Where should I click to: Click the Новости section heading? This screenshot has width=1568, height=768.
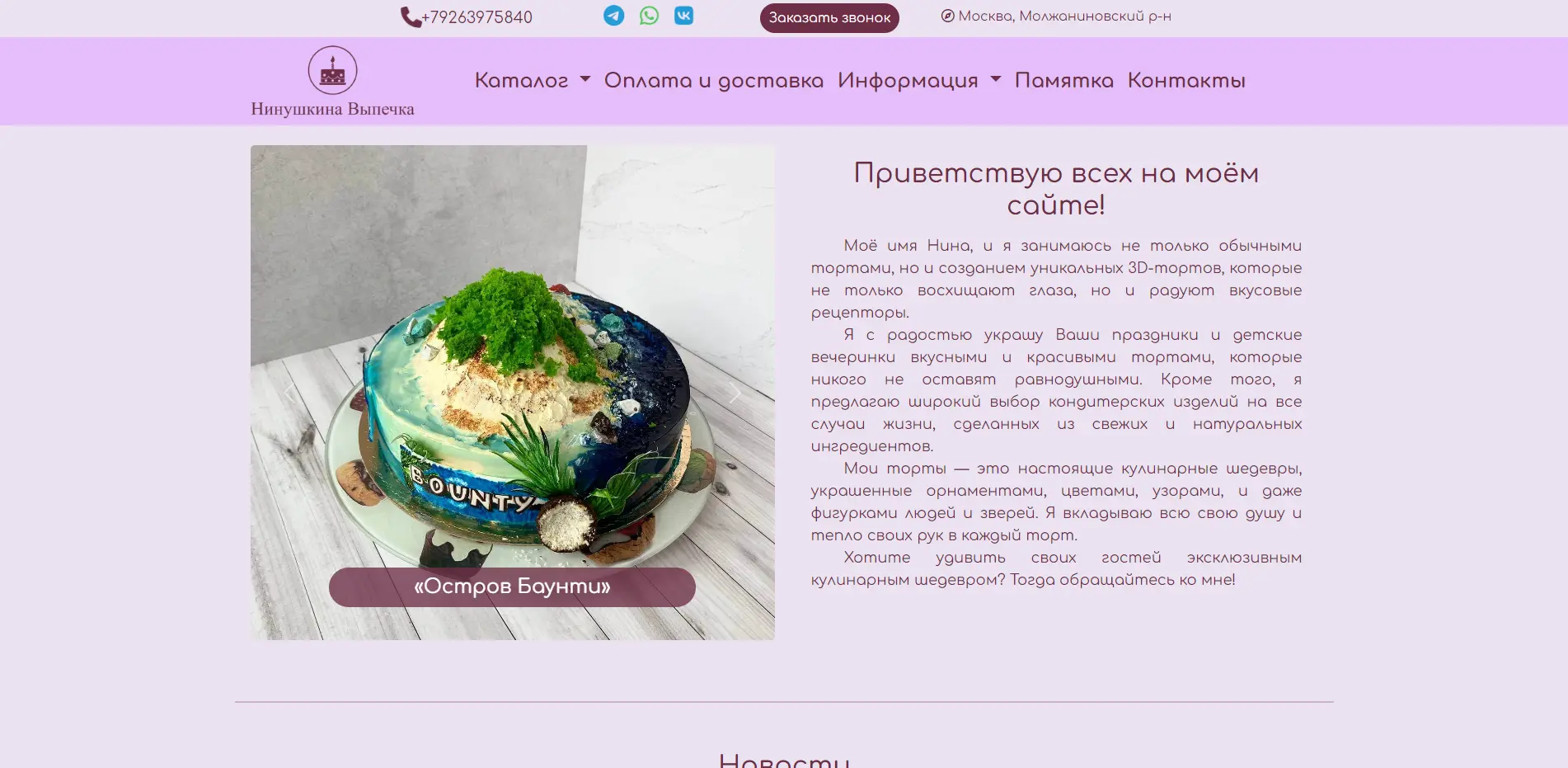tap(784, 761)
